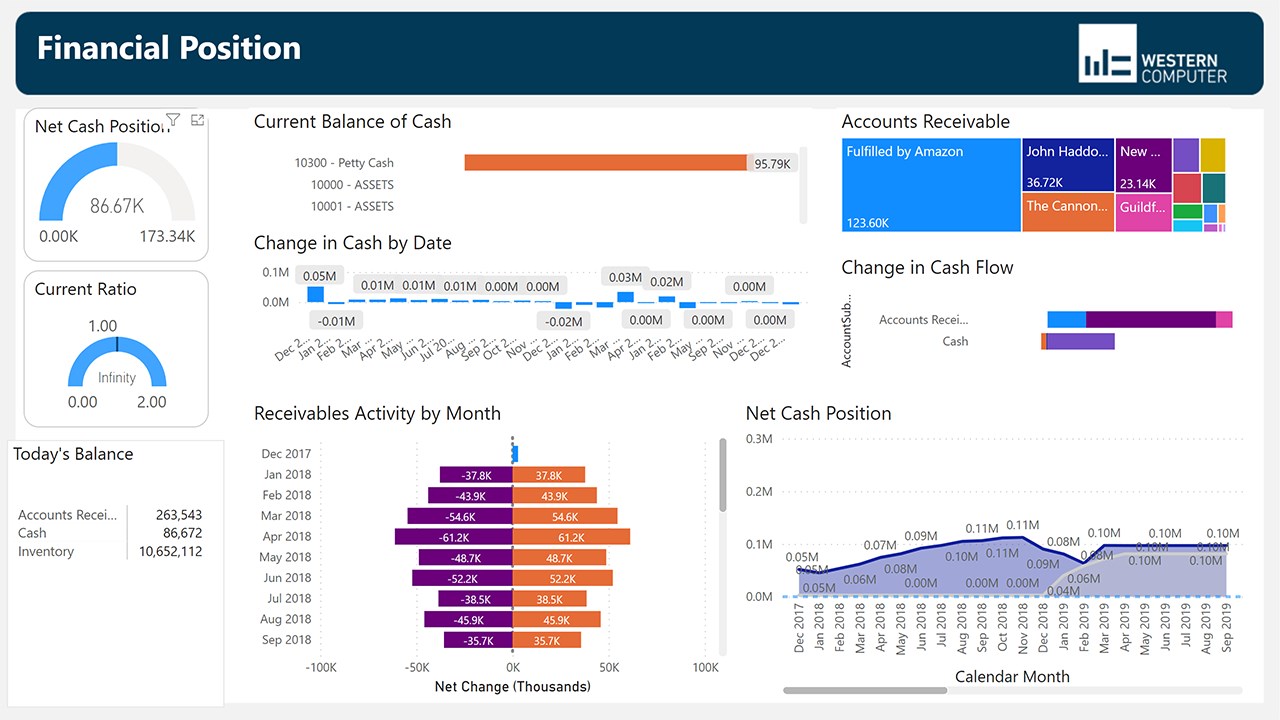Select the John Haddo... treemap tile
This screenshot has width=1280, height=720.
click(1068, 165)
